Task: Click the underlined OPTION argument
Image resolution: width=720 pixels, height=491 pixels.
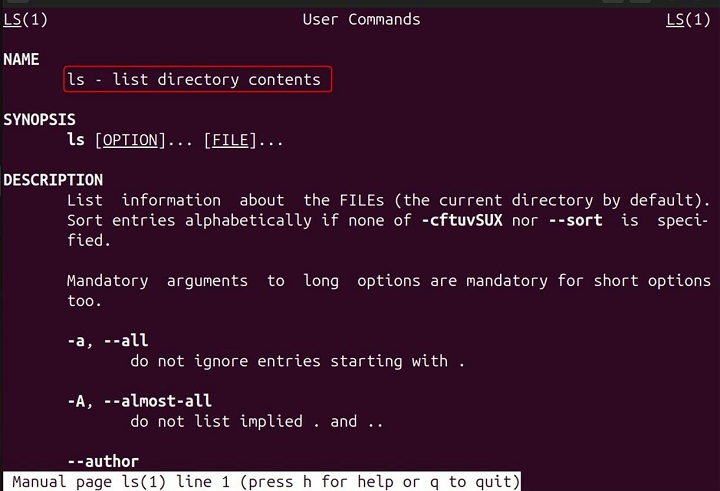Action: 131,140
